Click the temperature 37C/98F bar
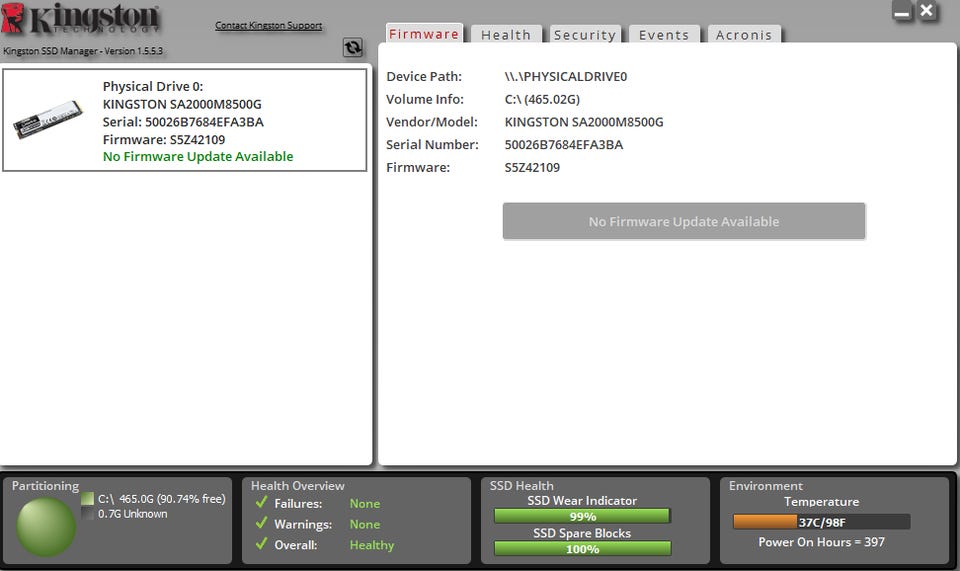 click(x=822, y=521)
